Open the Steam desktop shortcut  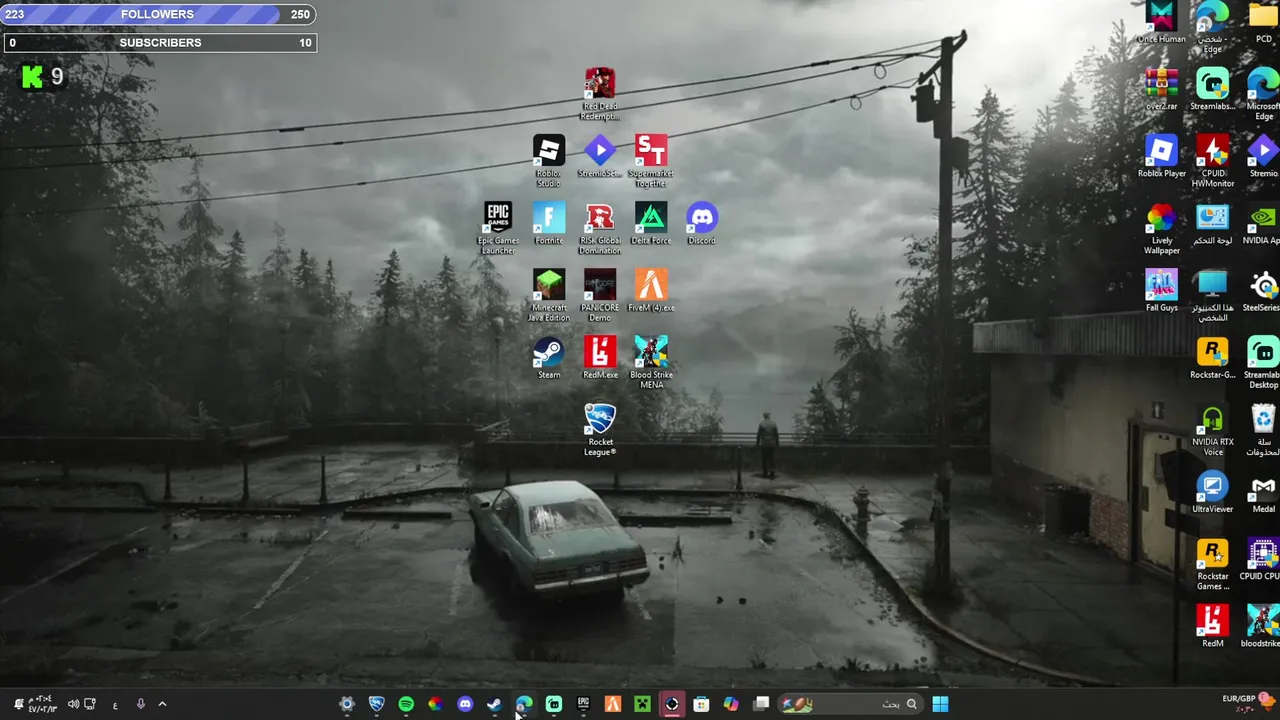pos(549,358)
